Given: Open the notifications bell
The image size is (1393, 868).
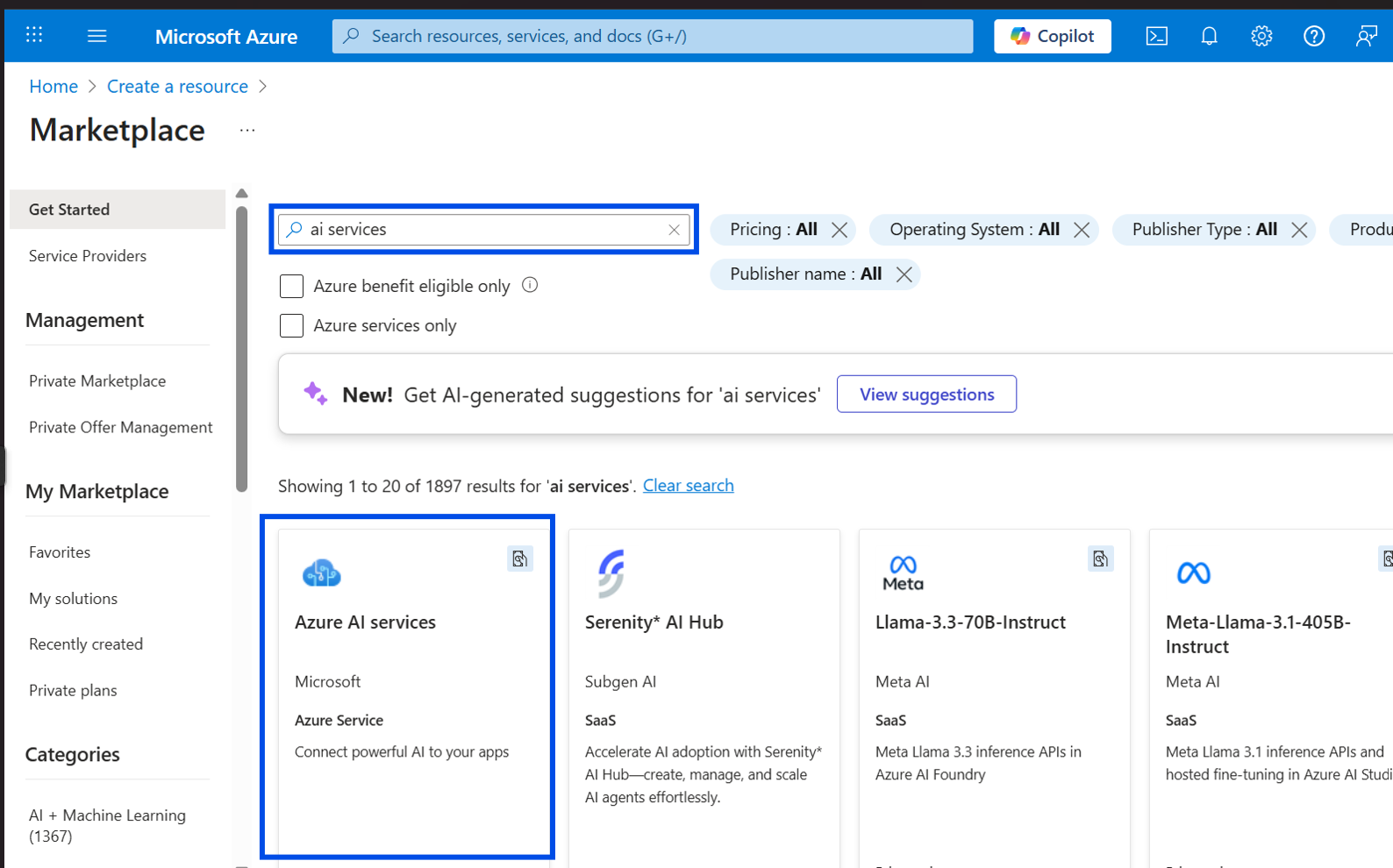Looking at the screenshot, I should tap(1209, 36).
